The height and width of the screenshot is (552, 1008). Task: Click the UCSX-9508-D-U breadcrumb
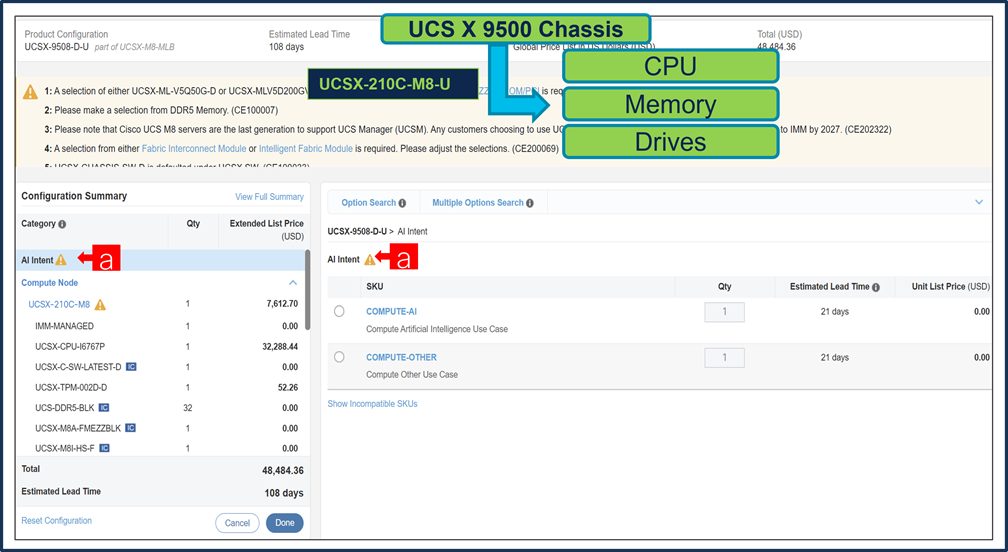357,231
